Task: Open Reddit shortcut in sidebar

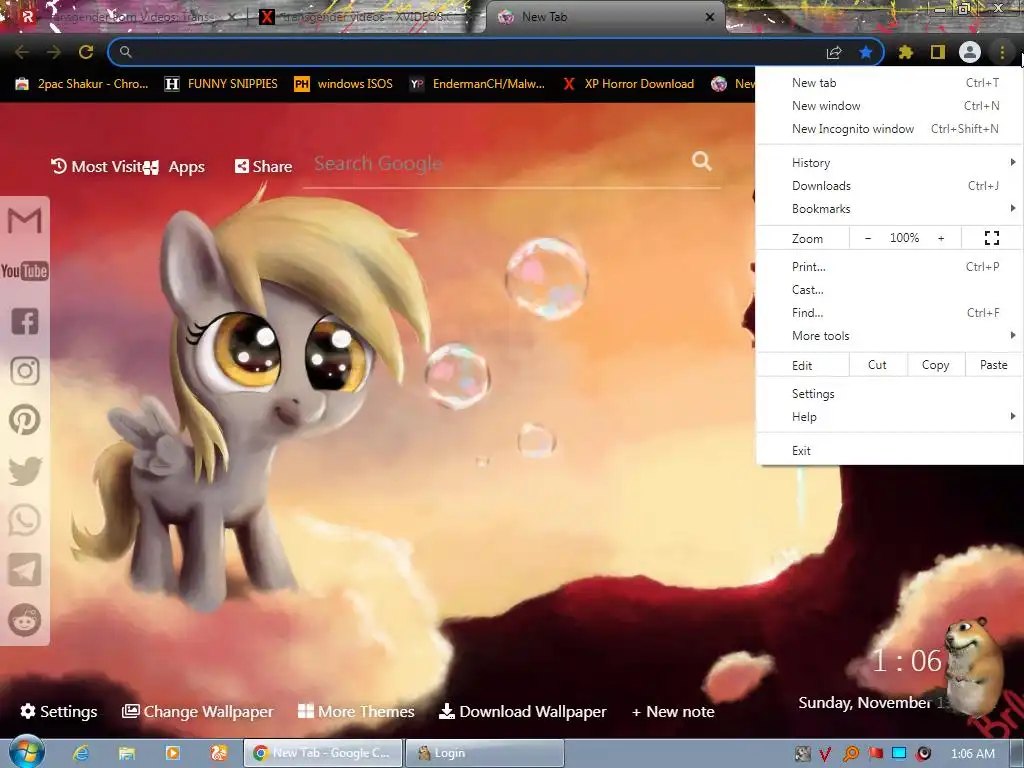Action: click(25, 620)
